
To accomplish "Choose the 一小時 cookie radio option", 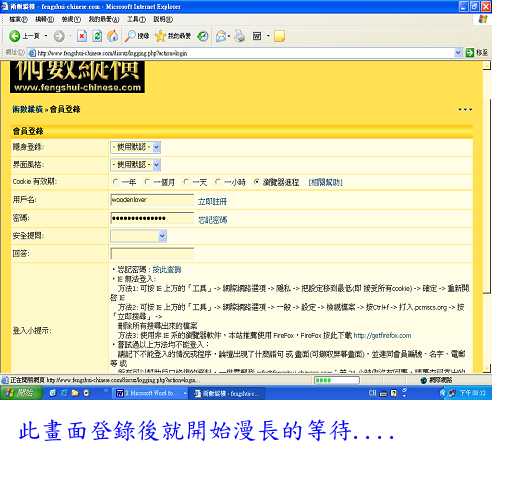I will coord(218,182).
